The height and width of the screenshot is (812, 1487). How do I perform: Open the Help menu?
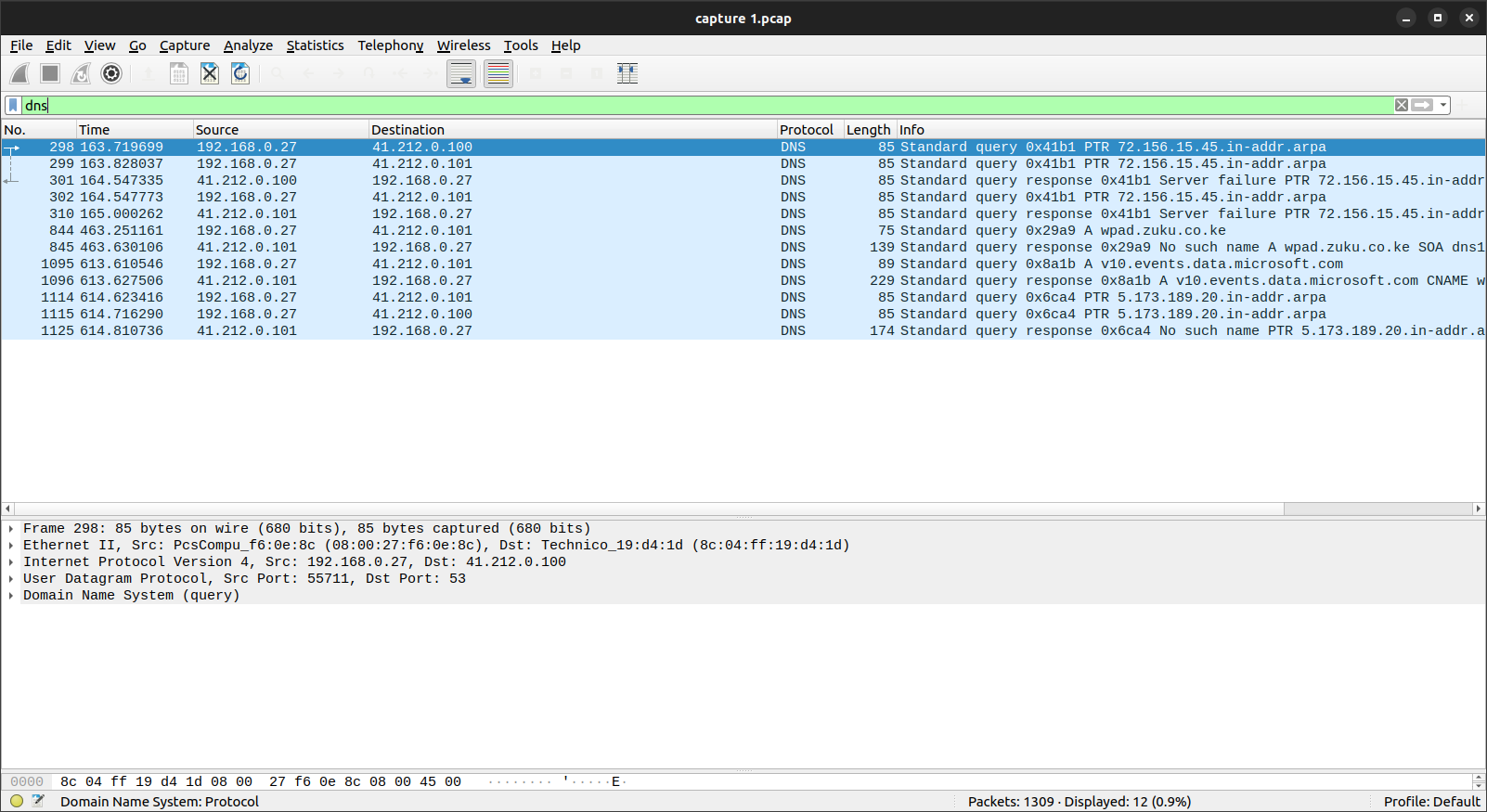pyautogui.click(x=565, y=45)
